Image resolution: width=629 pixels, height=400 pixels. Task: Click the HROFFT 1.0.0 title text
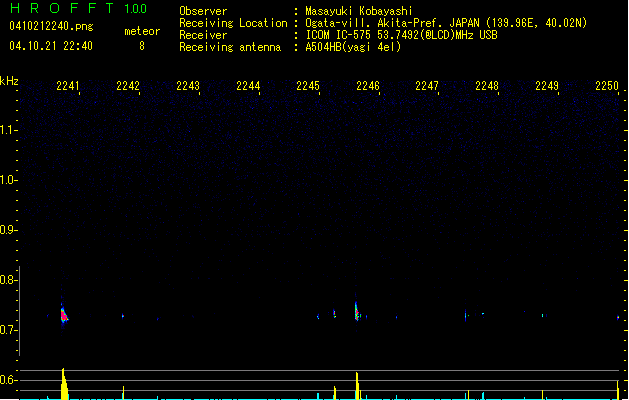tap(78, 8)
